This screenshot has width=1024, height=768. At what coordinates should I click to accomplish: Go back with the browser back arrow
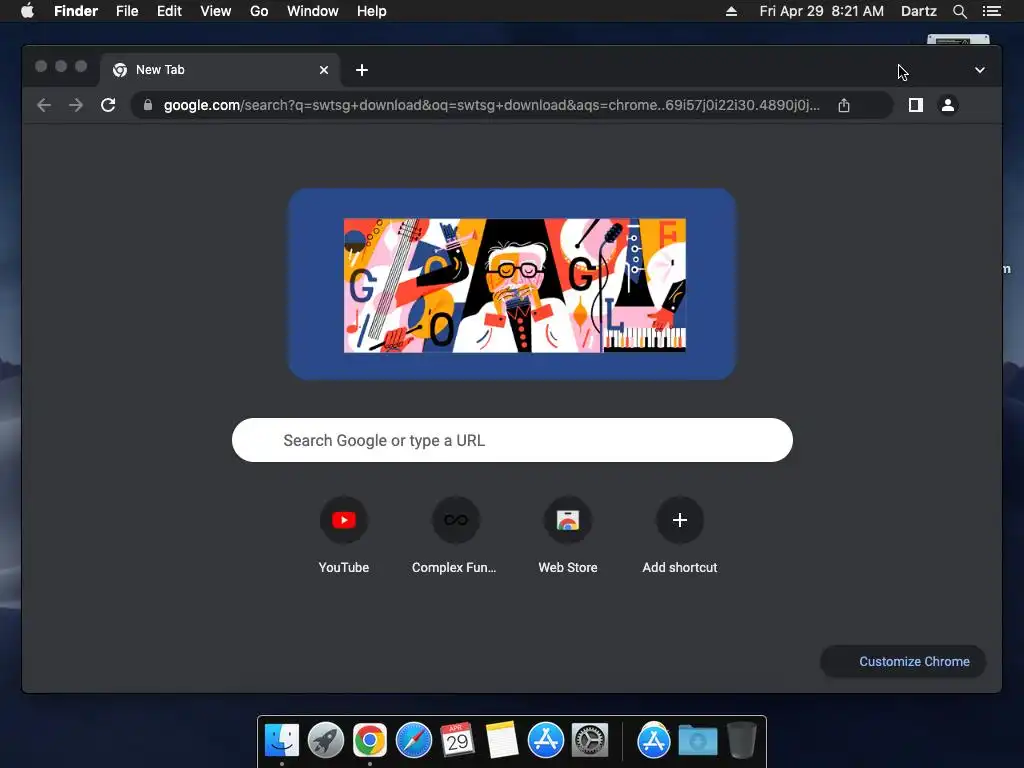coord(44,105)
